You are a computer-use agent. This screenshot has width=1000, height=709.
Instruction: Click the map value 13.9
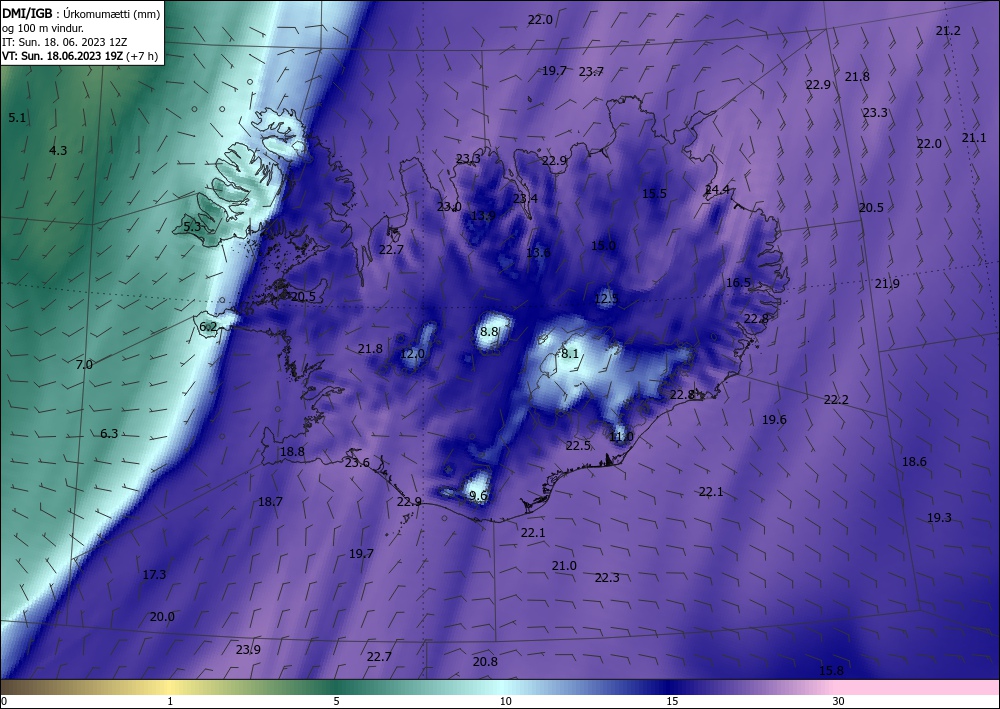(x=483, y=216)
